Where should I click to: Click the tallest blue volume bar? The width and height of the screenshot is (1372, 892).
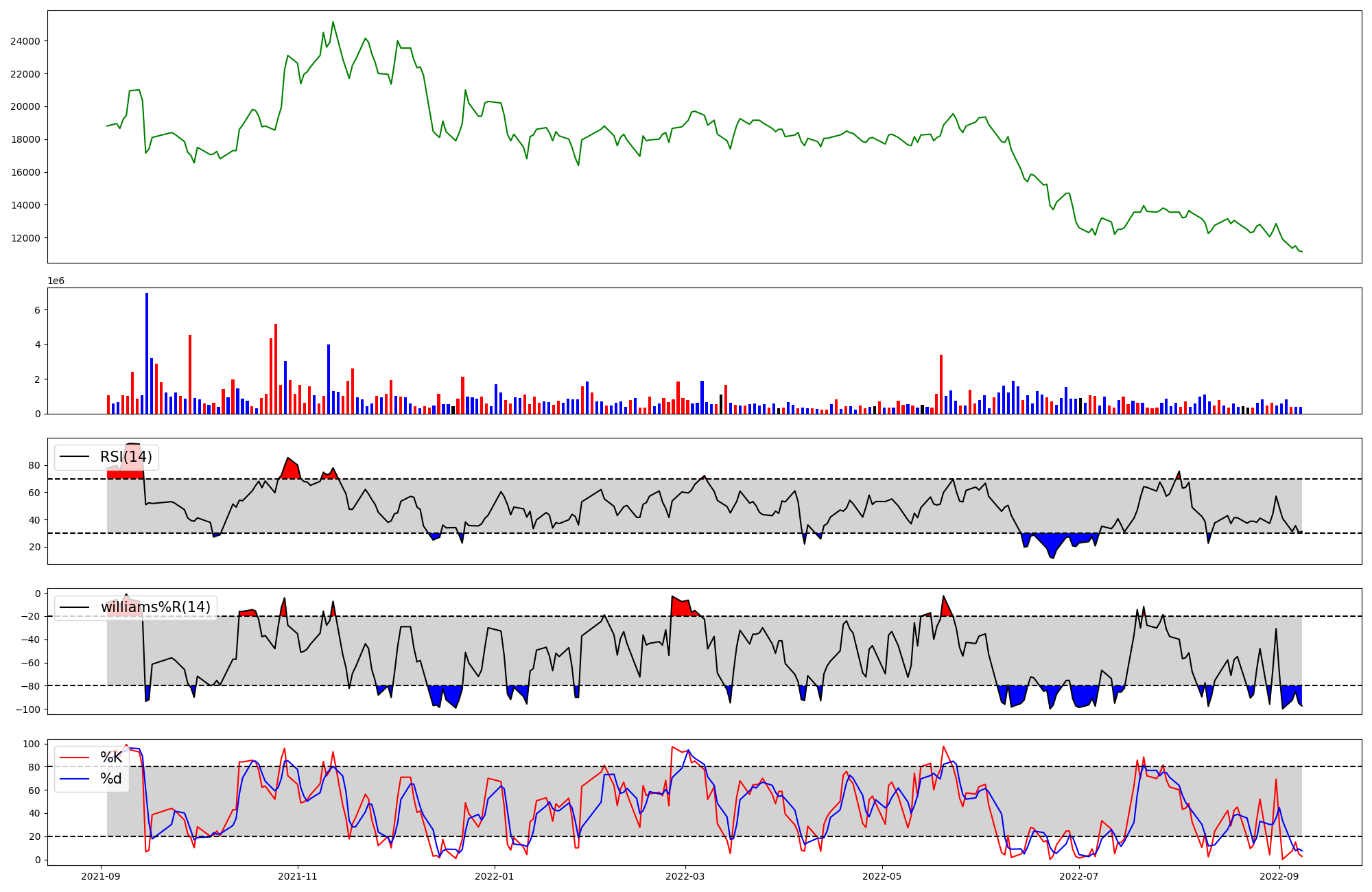click(x=147, y=353)
